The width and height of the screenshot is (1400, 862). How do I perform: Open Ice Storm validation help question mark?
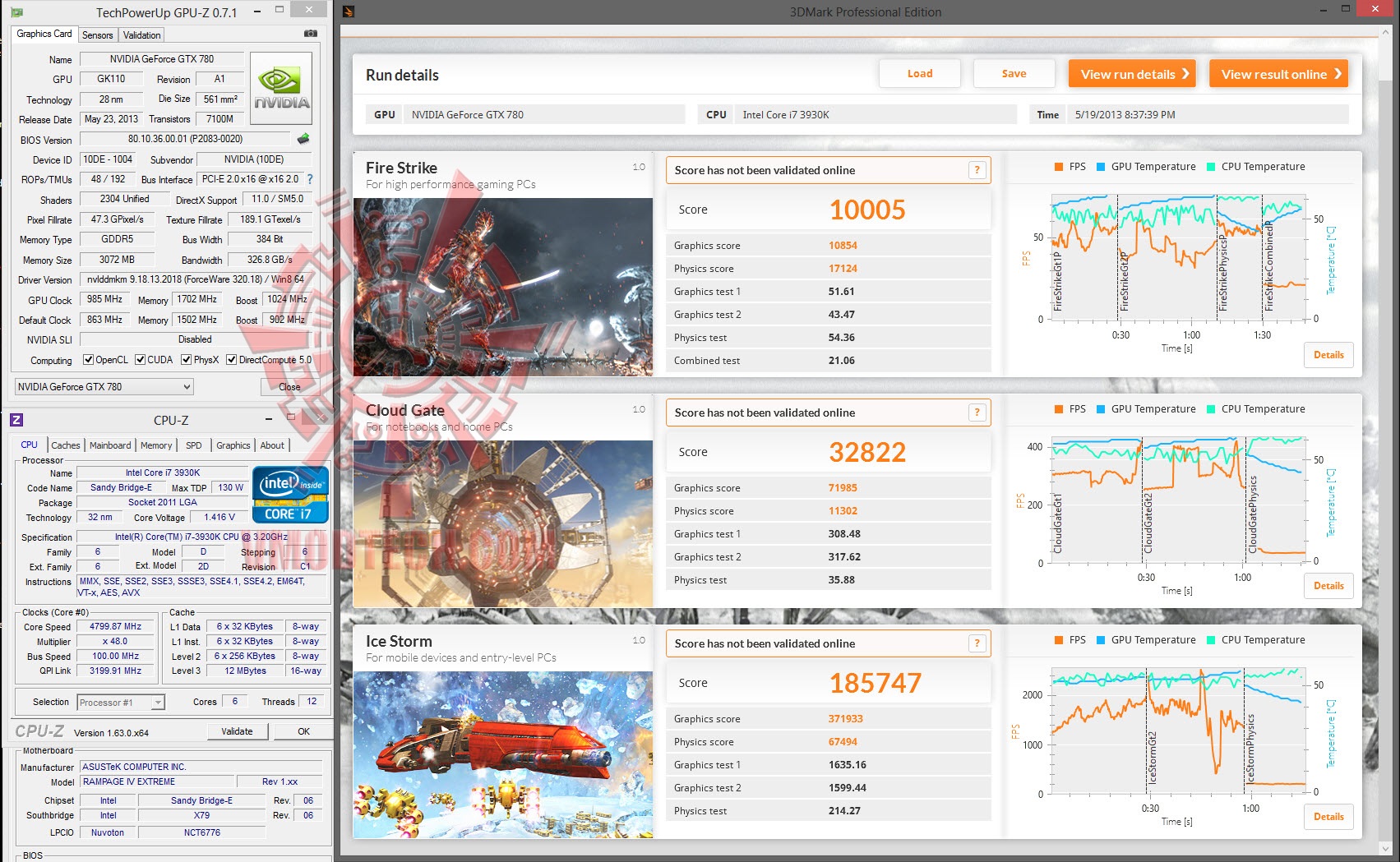[977, 643]
